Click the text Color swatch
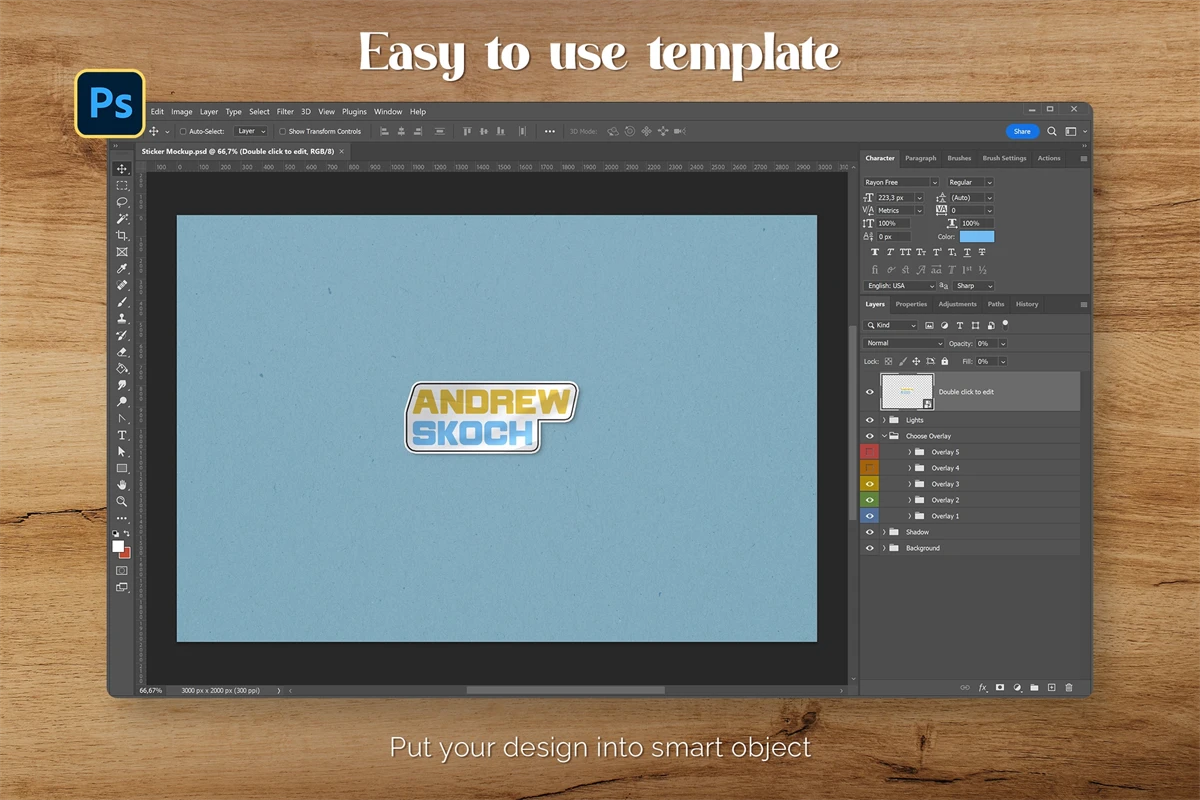Viewport: 1200px width, 800px height. click(x=976, y=237)
